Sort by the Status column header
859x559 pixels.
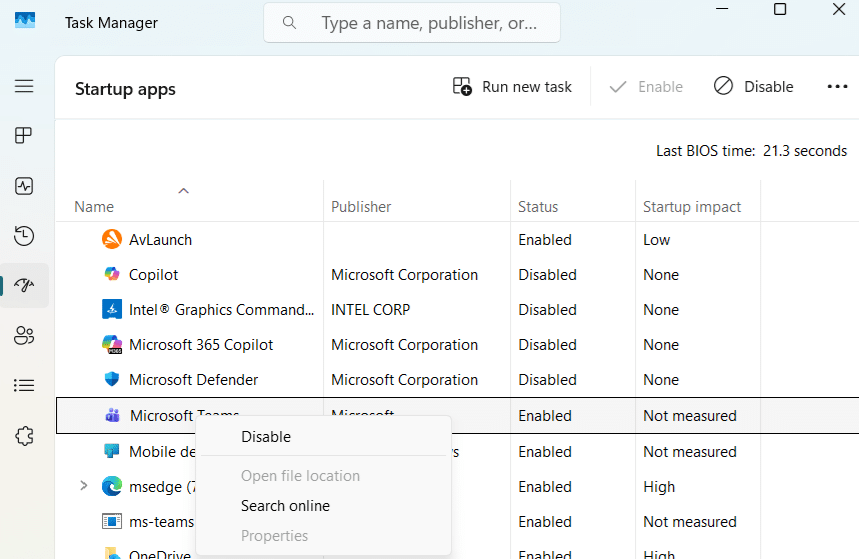tap(538, 207)
